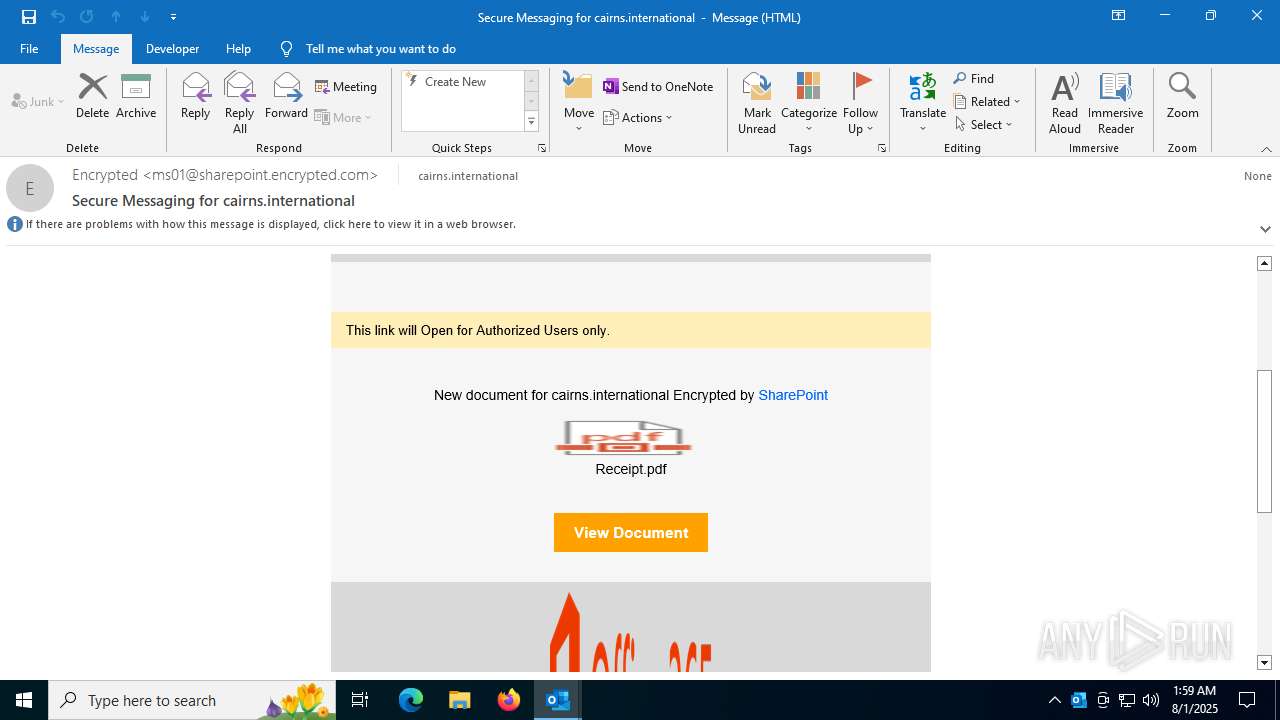
Task: Open Immersive Reader
Action: pos(1115,102)
